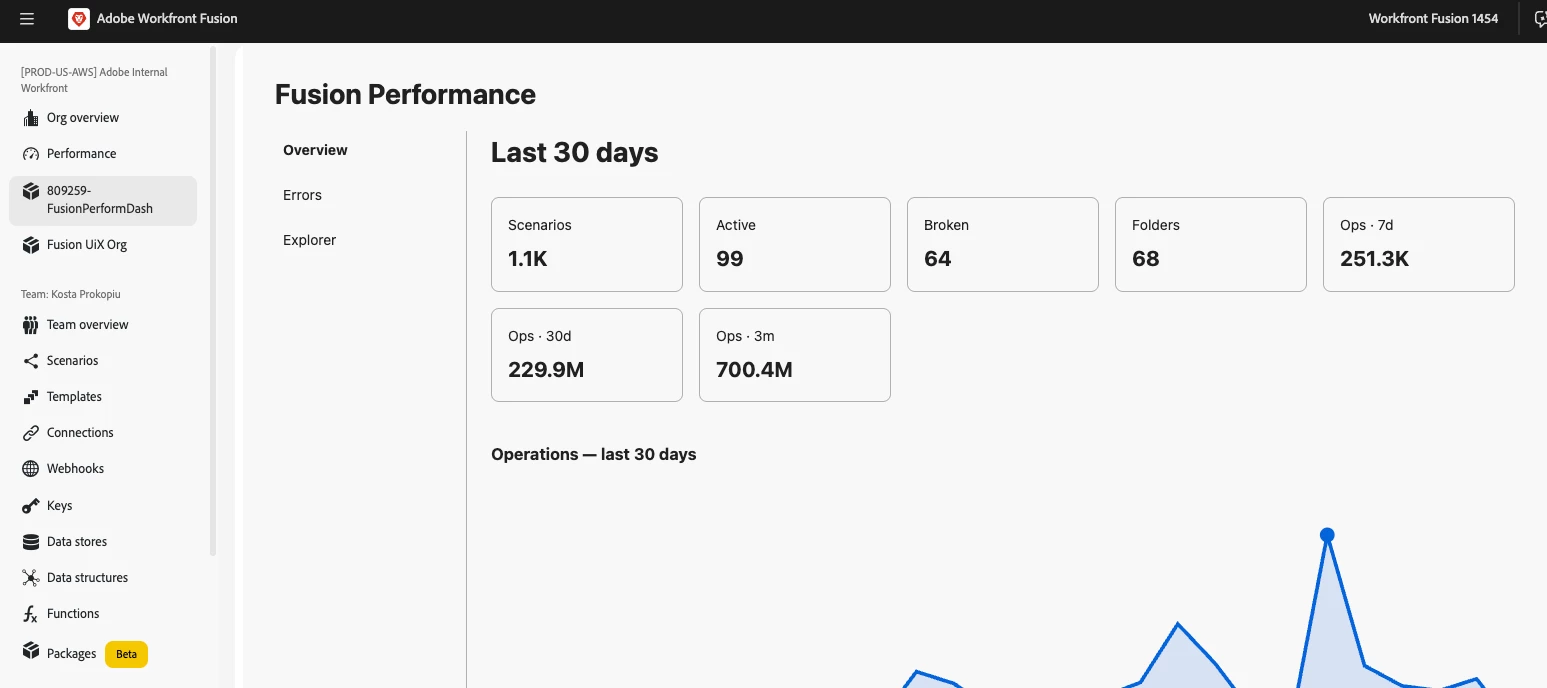Image resolution: width=1547 pixels, height=688 pixels.
Task: Click the Last 30 days heading
Action: 575,153
